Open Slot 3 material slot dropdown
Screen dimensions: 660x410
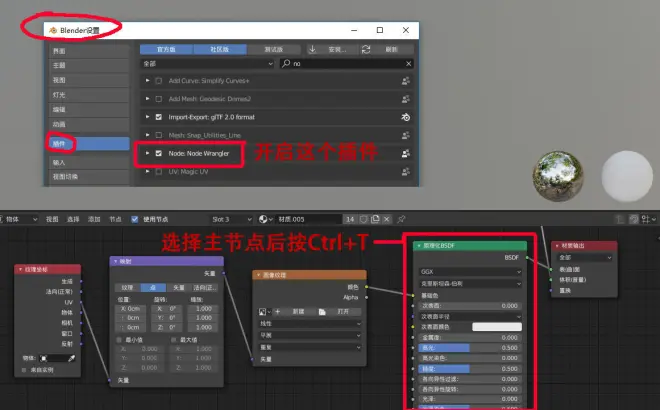[232, 219]
